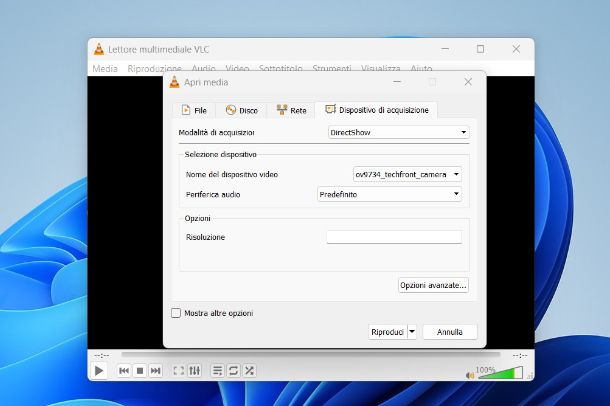Click the playback seek bar

coord(310,354)
